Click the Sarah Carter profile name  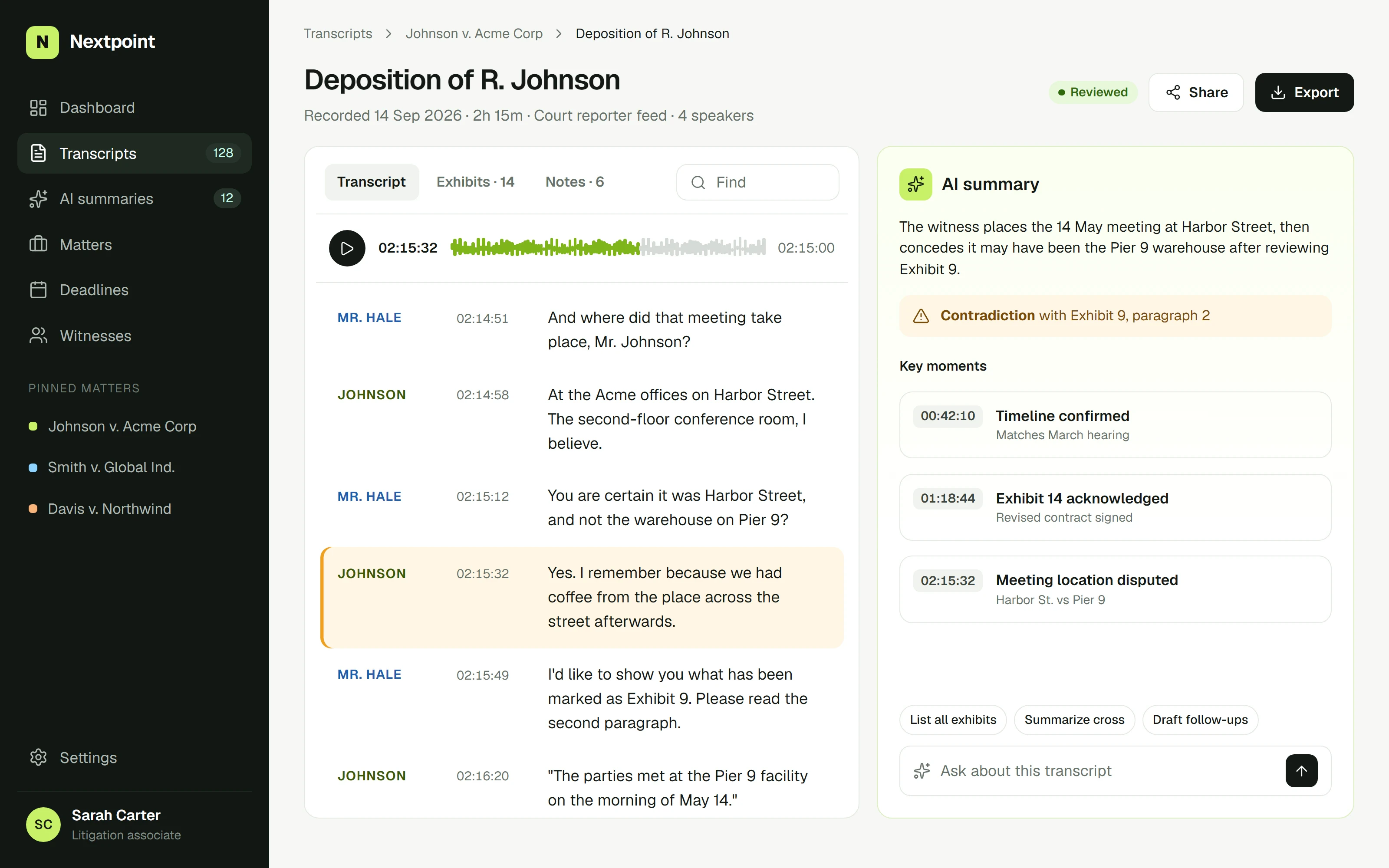pyautogui.click(x=116, y=815)
